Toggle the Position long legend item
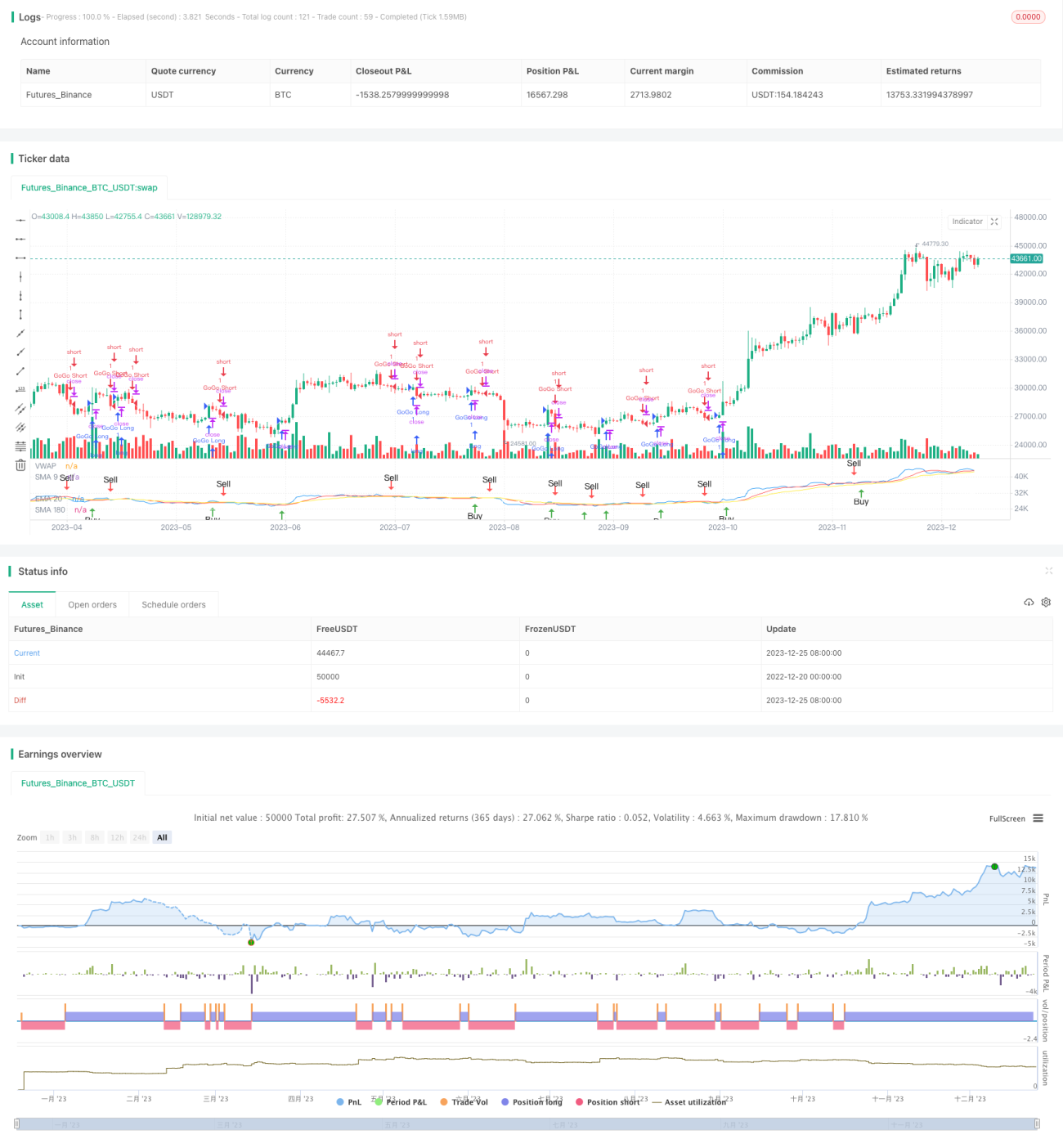Screen dimensions: 1063x1148 (x=532, y=1102)
